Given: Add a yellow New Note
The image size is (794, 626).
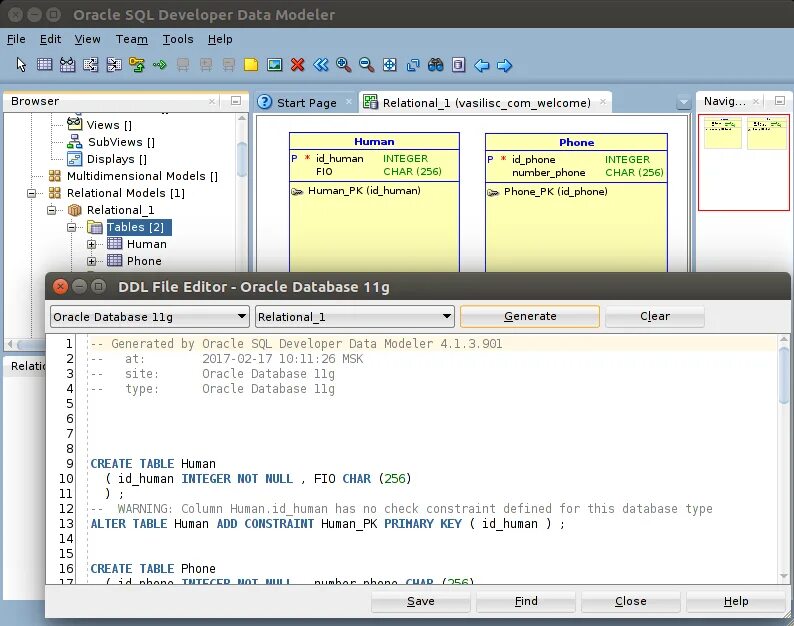Looking at the screenshot, I should pos(251,65).
